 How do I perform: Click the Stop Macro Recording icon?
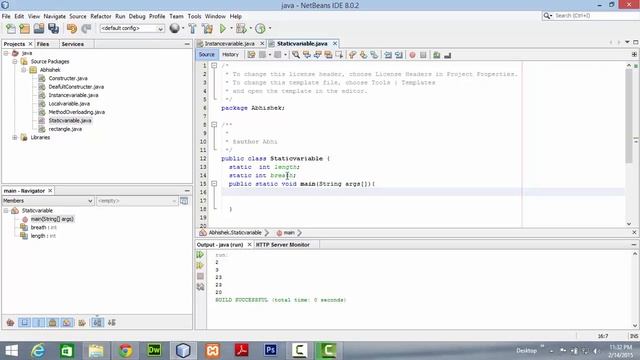[423, 55]
